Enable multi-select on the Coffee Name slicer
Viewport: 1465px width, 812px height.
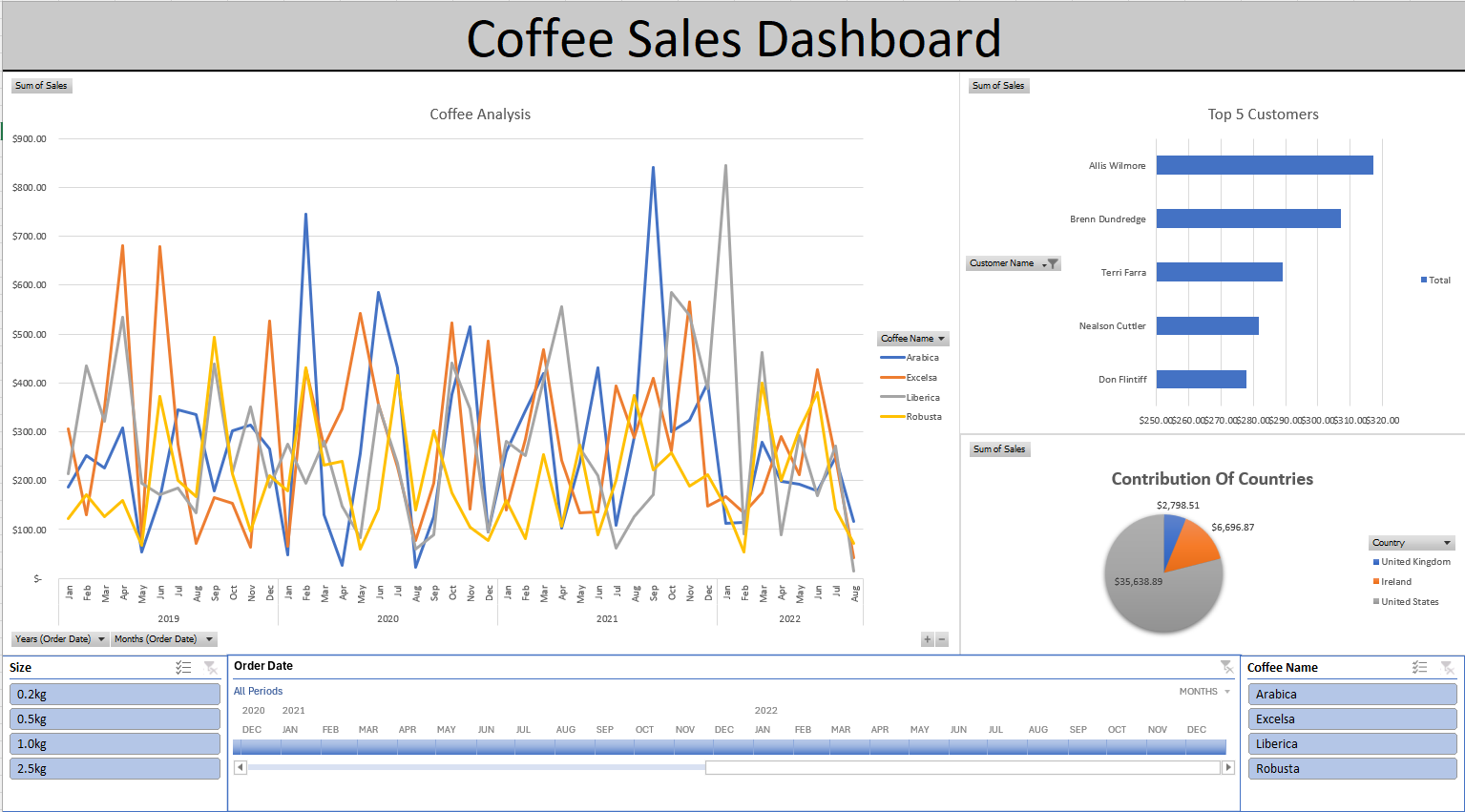(1419, 667)
